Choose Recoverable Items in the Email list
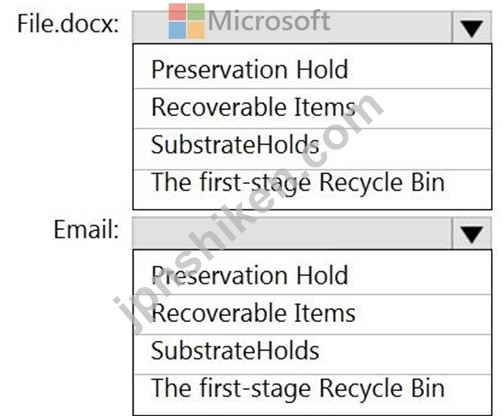The height and width of the screenshot is (416, 503). pos(312,315)
